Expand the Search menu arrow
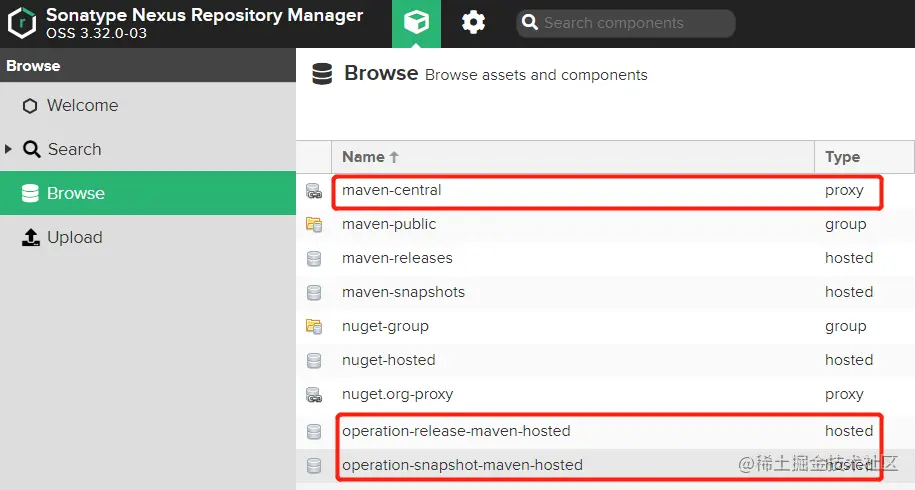915x490 pixels. 8,149
